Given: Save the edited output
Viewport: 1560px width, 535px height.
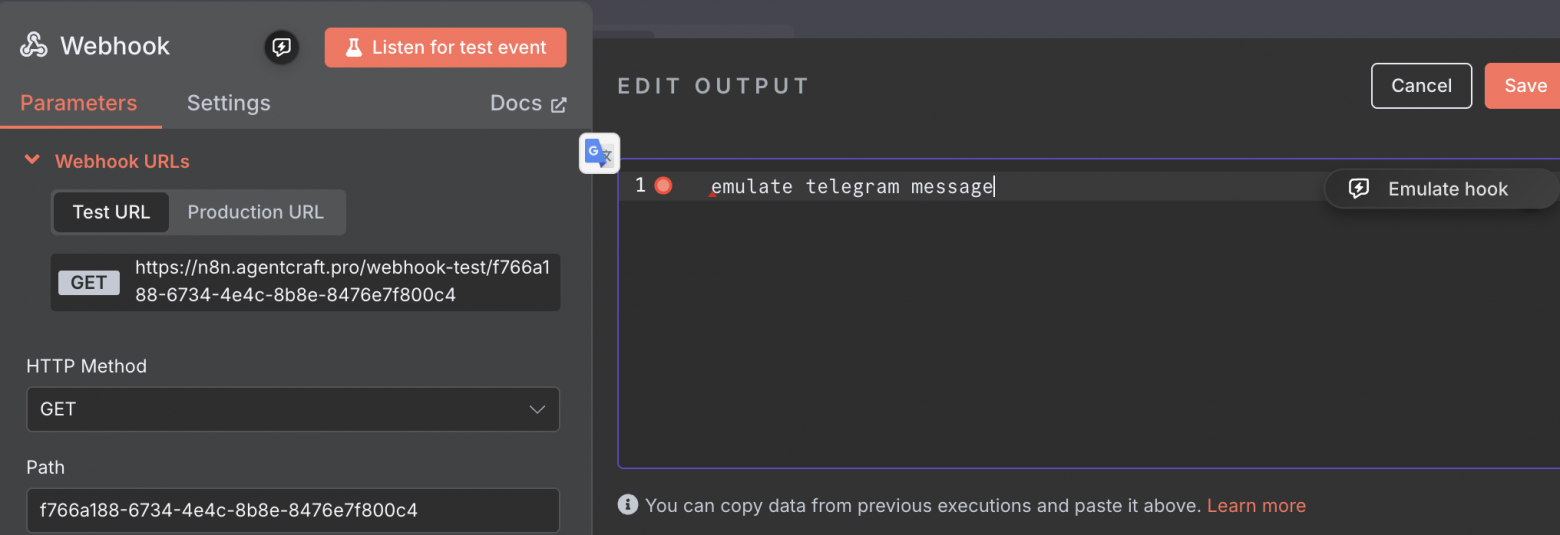Looking at the screenshot, I should (x=1525, y=86).
